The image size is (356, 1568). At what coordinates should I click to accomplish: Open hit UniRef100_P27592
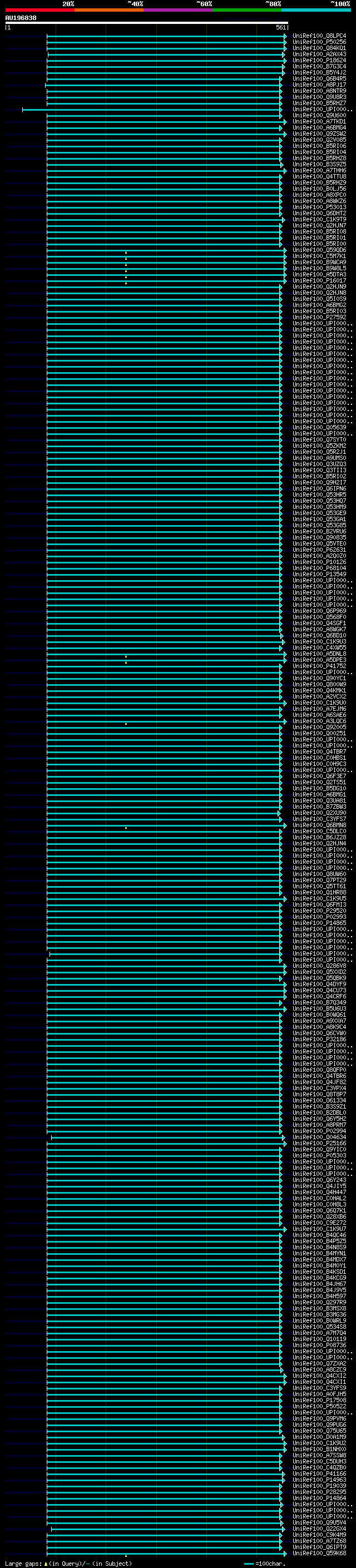tap(319, 317)
